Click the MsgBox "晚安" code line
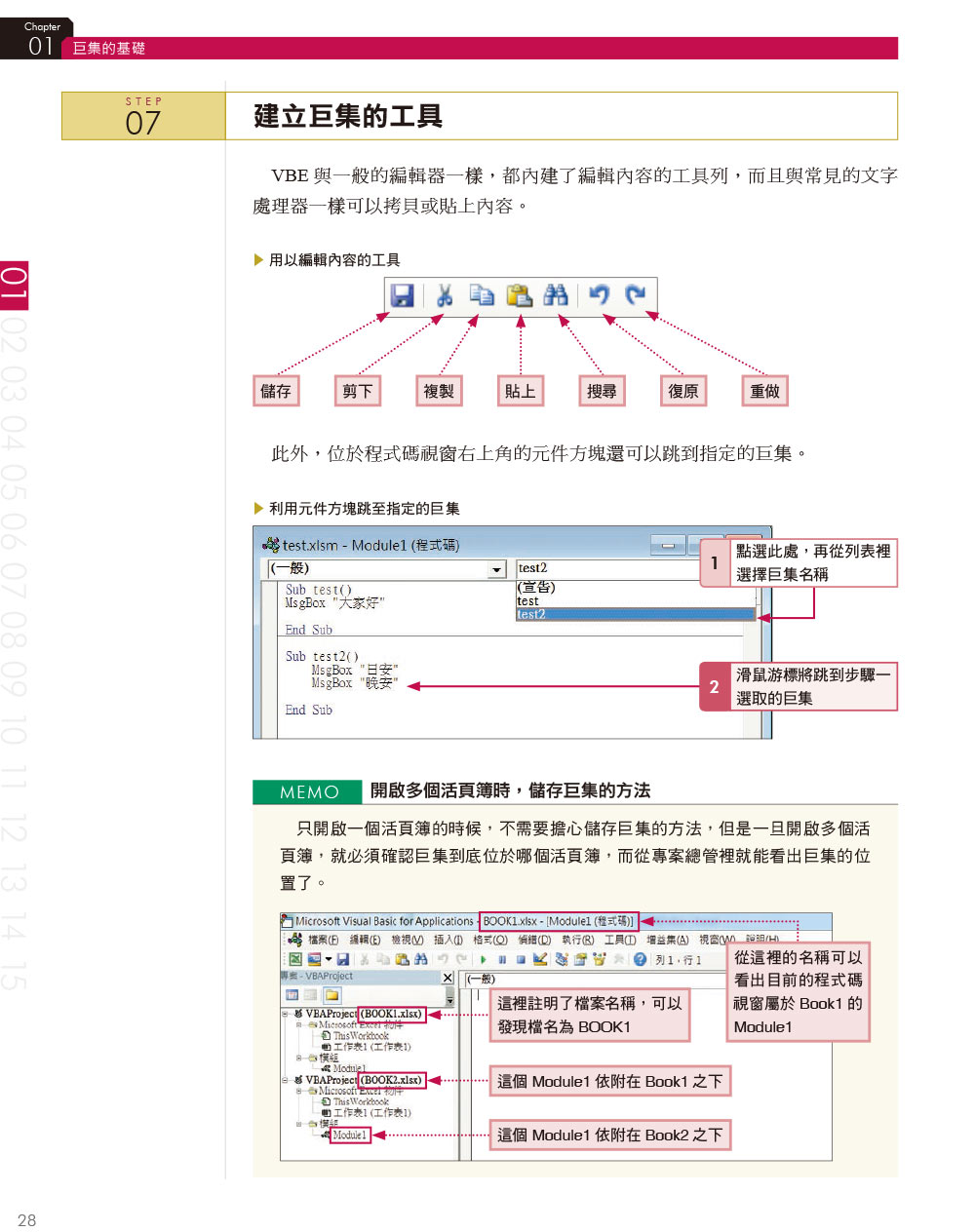975x1232 pixels. click(x=355, y=683)
